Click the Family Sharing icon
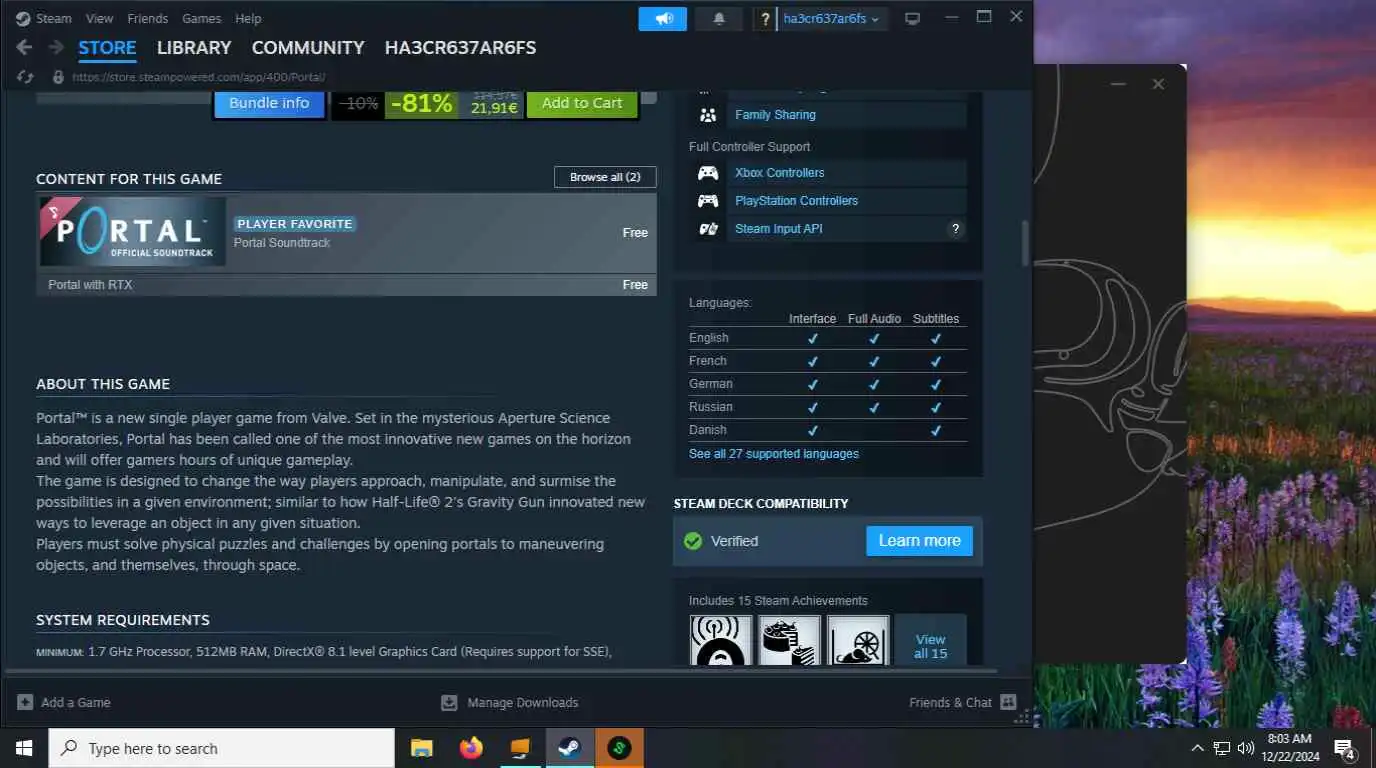 click(708, 115)
